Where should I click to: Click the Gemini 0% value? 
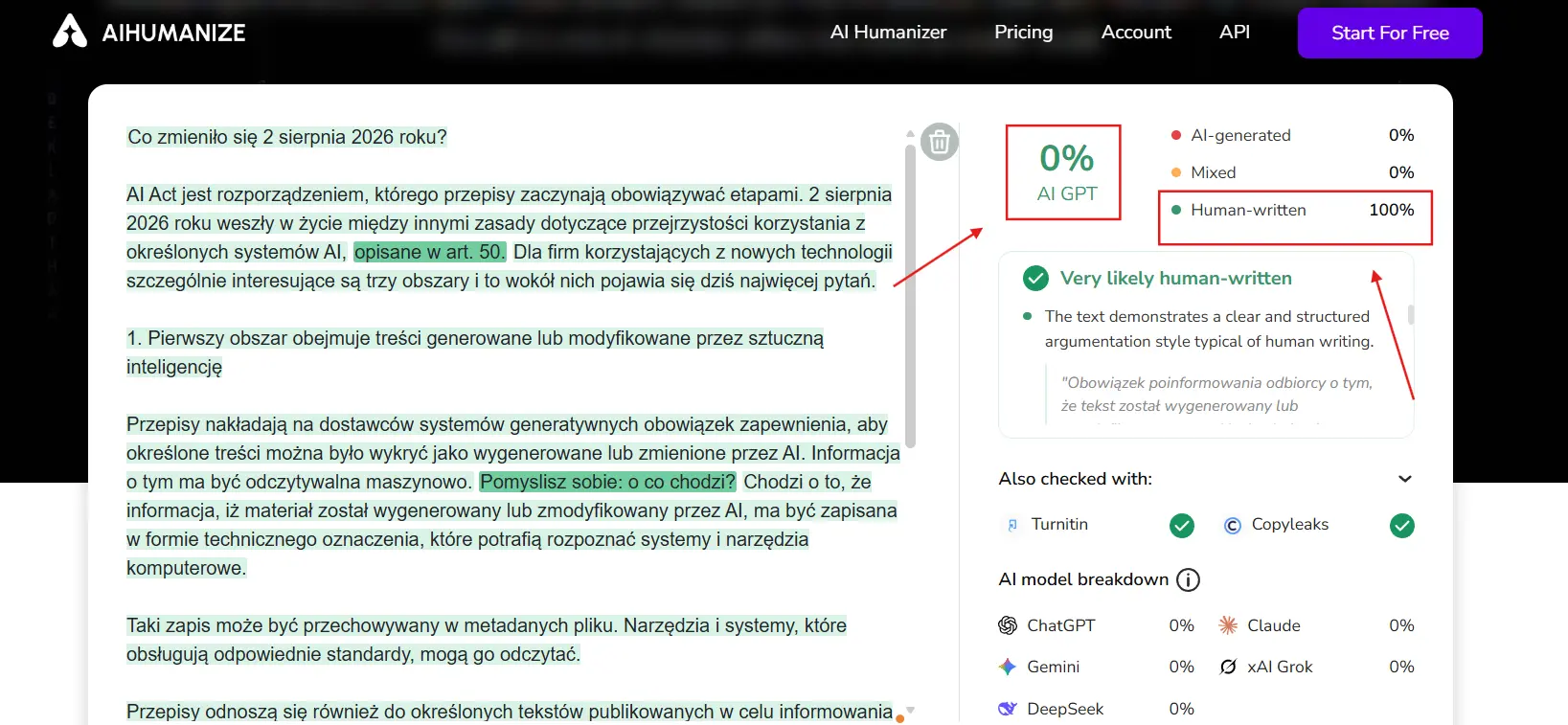tap(1181, 667)
